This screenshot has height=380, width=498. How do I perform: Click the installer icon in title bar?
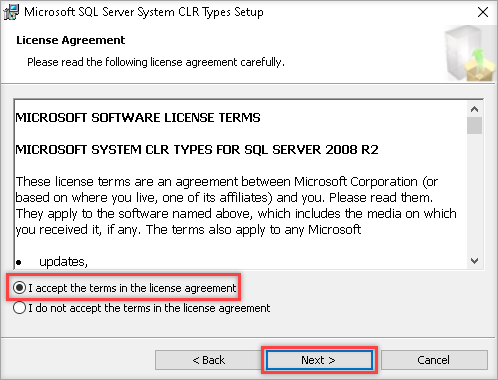coord(11,12)
